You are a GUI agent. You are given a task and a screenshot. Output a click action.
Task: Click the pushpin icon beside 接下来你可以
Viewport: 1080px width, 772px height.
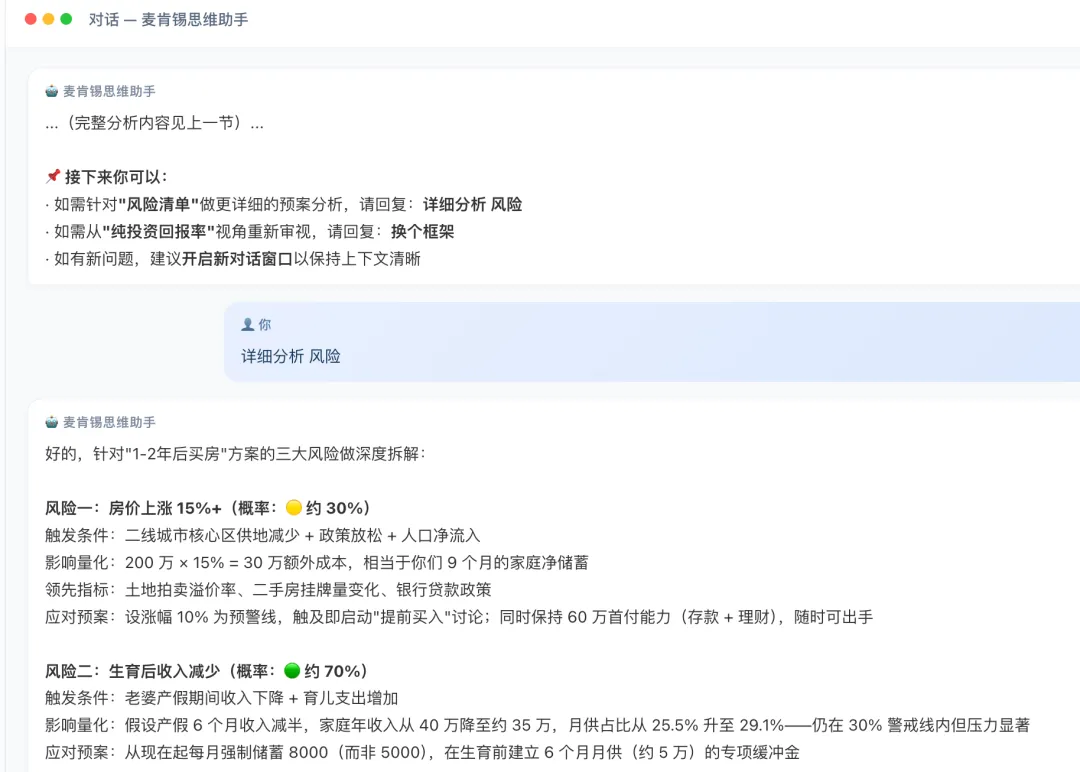52,176
